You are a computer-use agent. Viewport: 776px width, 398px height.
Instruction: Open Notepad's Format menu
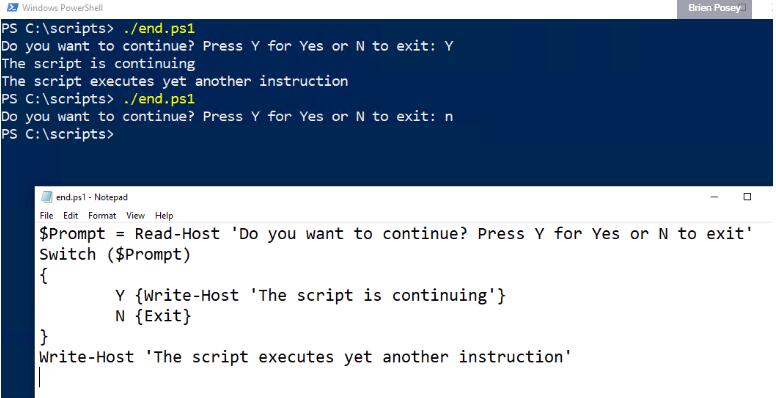[102, 215]
